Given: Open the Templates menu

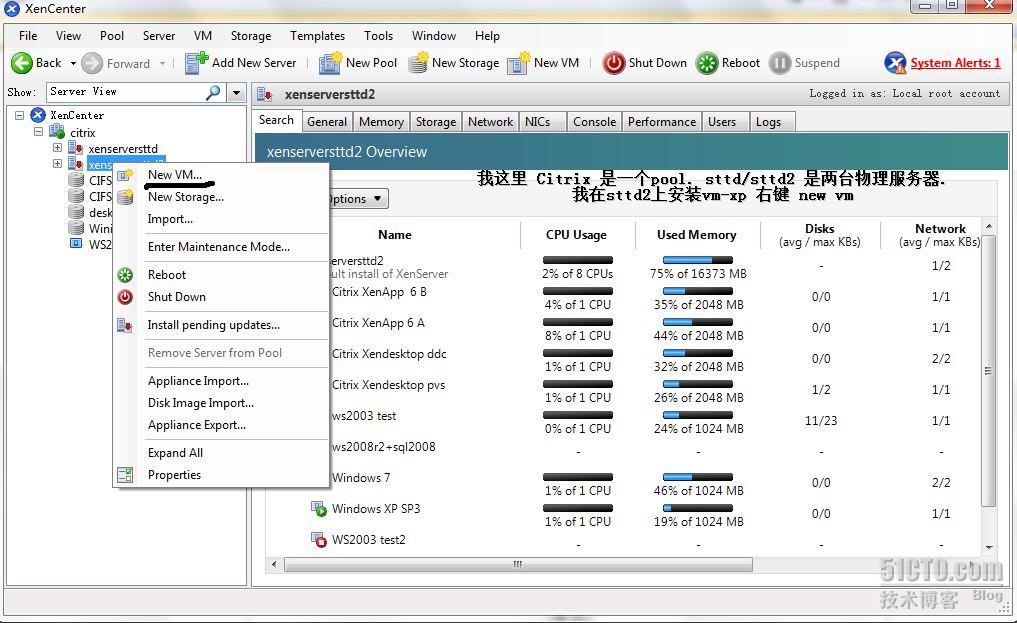Looking at the screenshot, I should [x=317, y=36].
